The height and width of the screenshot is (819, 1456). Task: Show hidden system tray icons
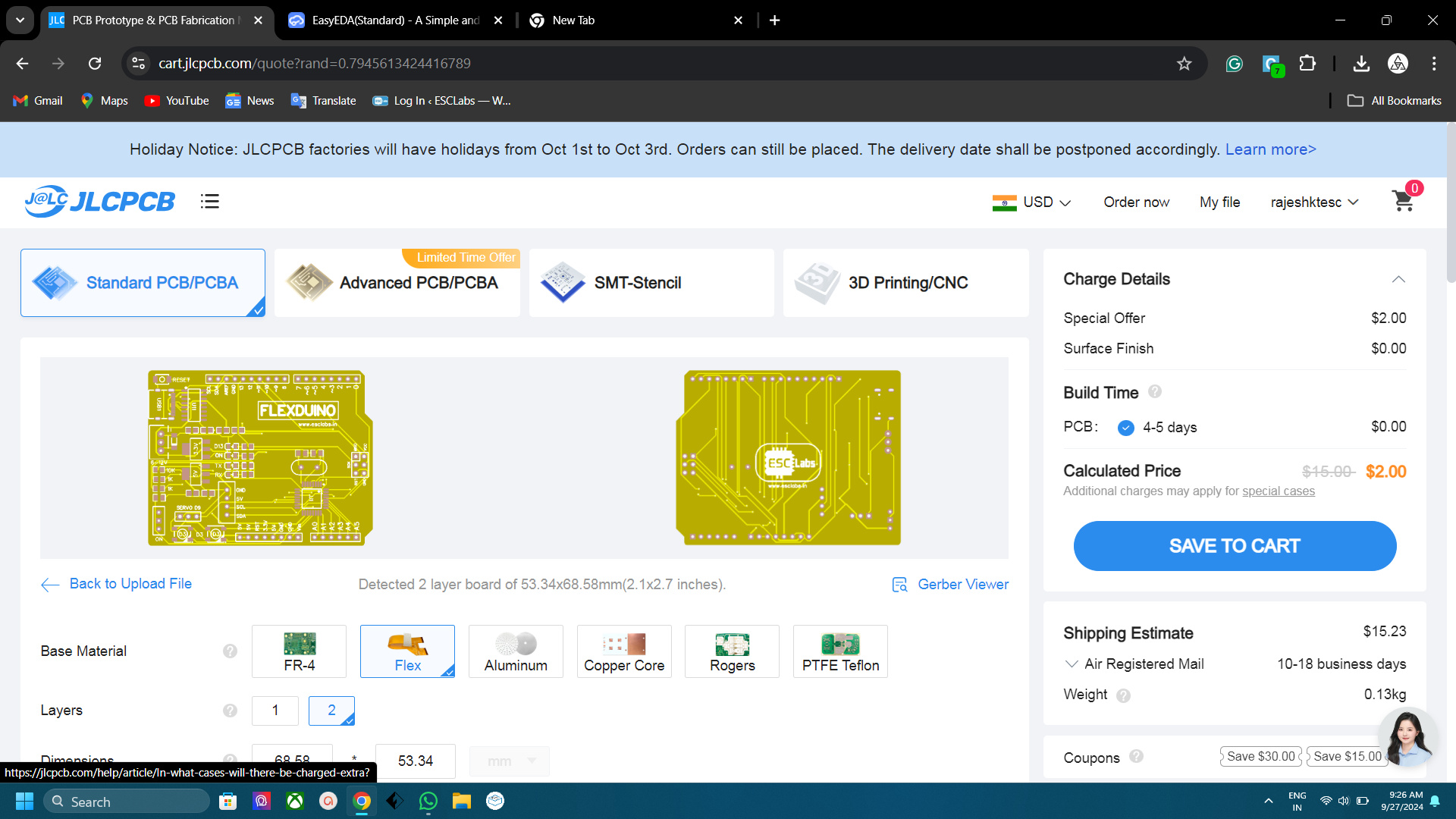click(x=1268, y=802)
